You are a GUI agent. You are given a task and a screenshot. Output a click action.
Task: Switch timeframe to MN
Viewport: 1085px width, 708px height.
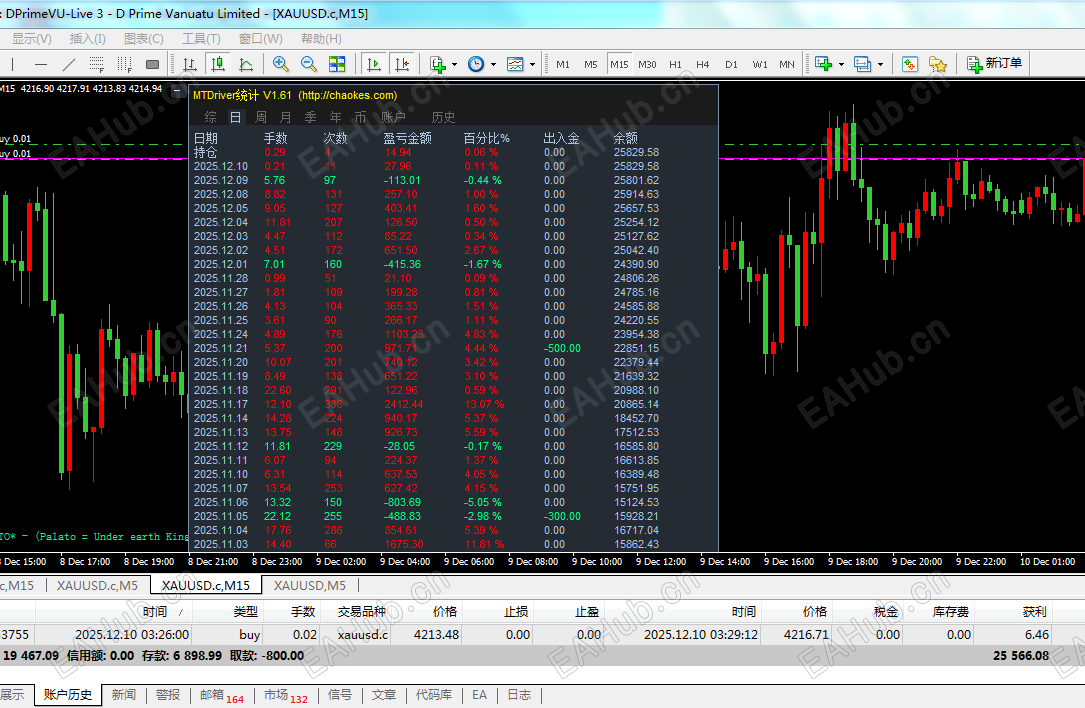point(787,64)
